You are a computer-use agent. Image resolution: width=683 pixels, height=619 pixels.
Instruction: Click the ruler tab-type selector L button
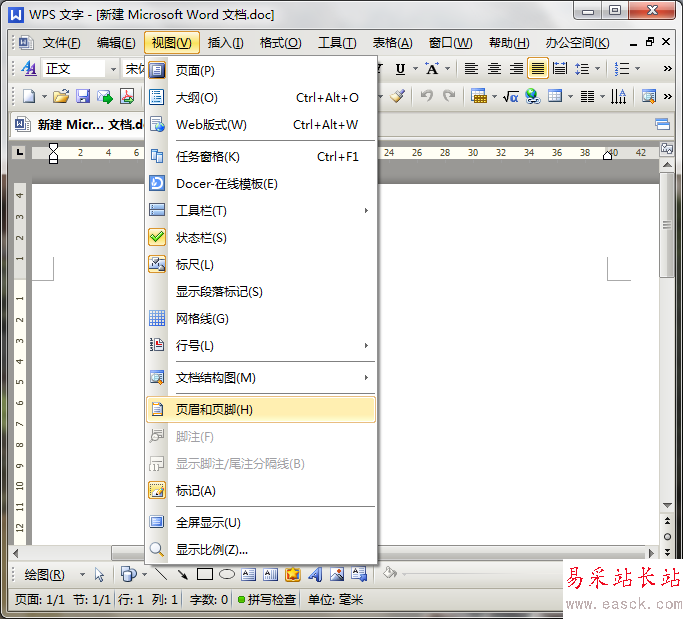pos(19,152)
